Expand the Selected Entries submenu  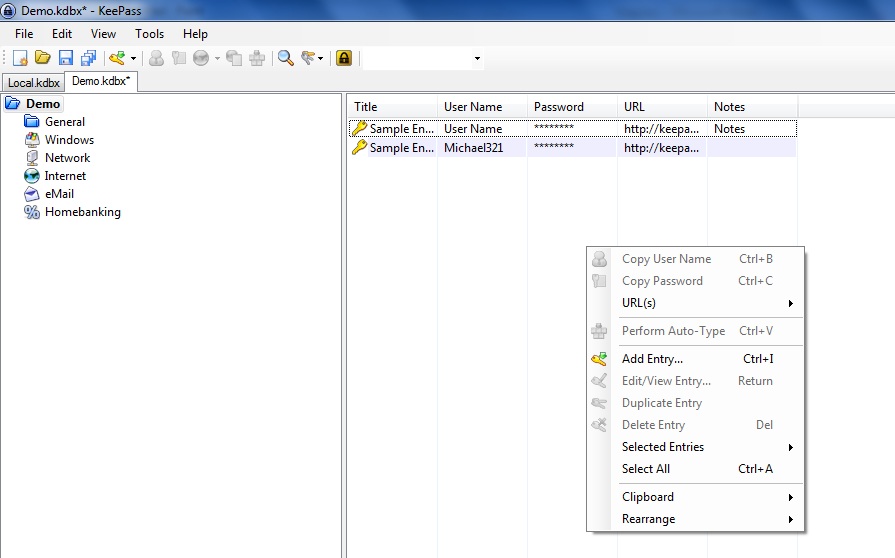[x=696, y=447]
